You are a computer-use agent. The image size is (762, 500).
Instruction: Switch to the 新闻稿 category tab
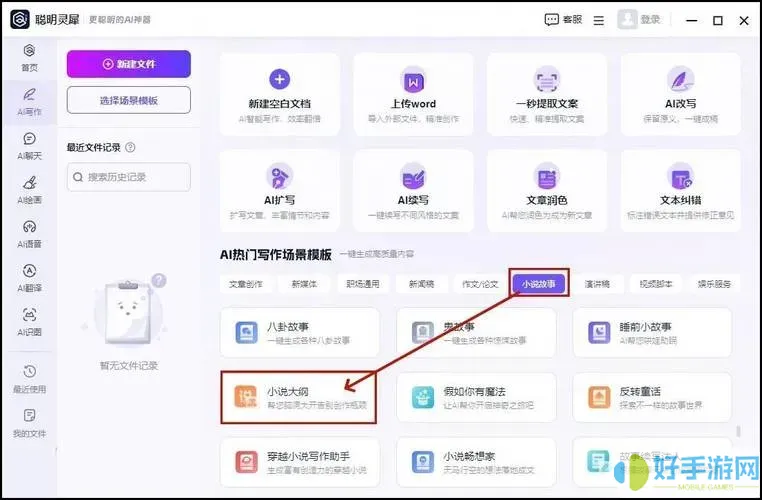pyautogui.click(x=421, y=284)
